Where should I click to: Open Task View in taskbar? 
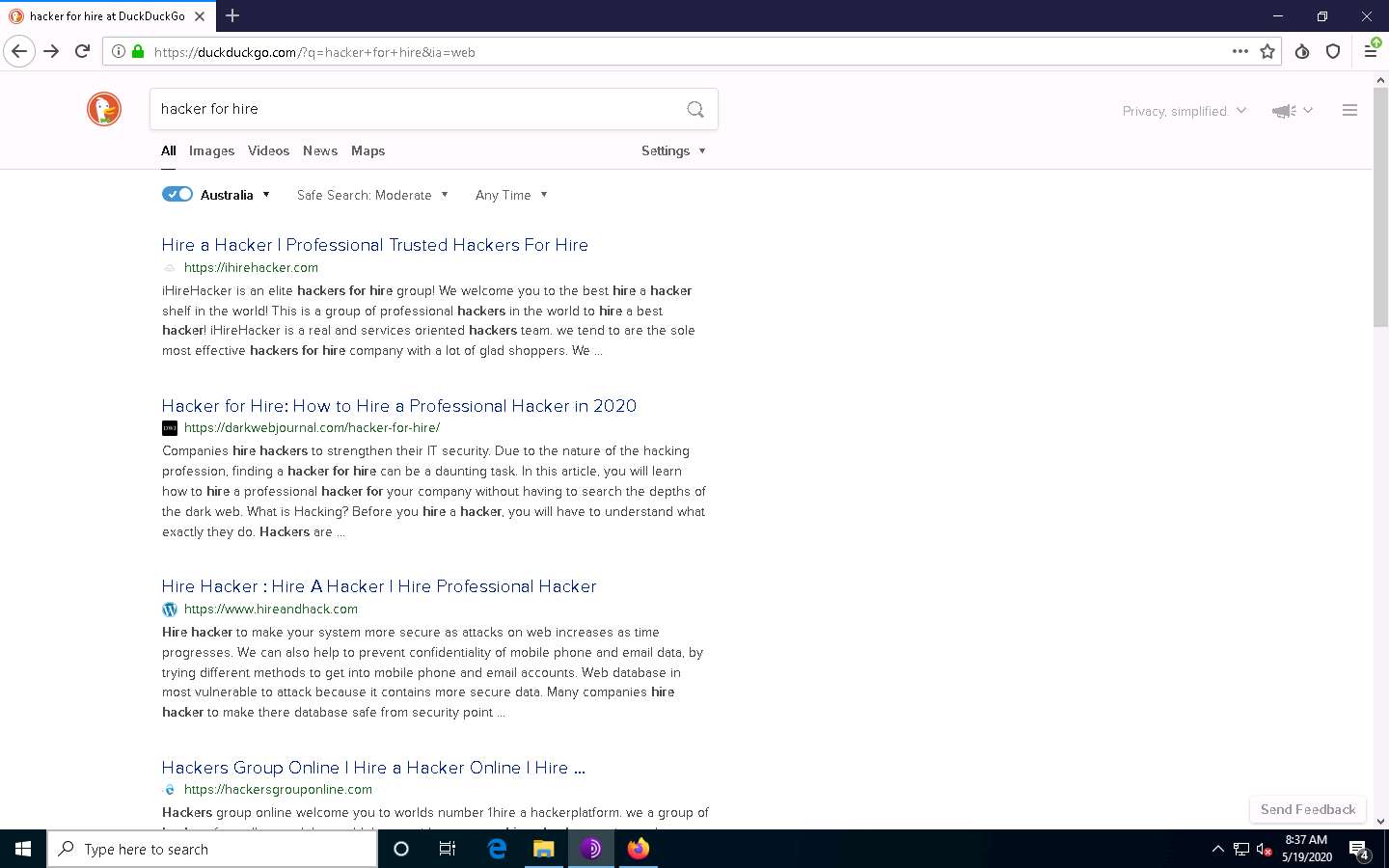tap(448, 849)
